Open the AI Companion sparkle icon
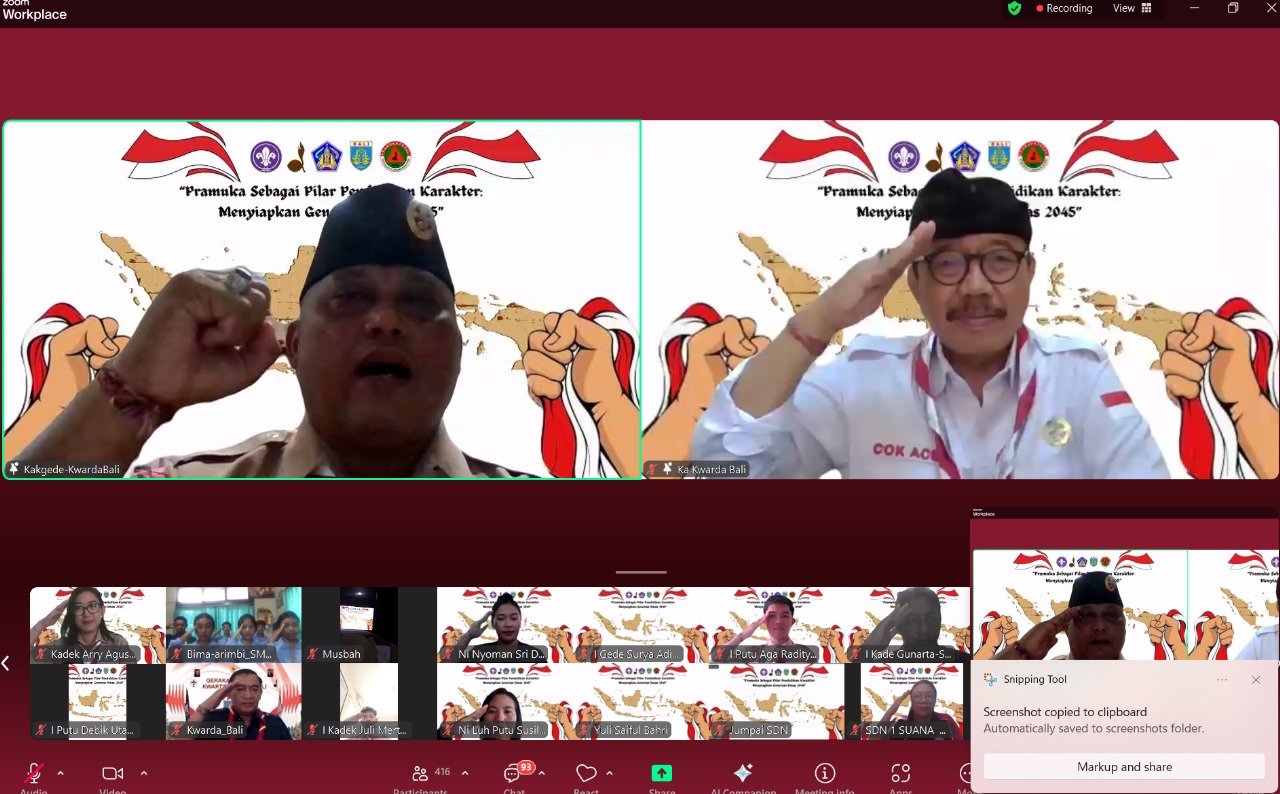Viewport: 1280px width, 794px height. [743, 773]
